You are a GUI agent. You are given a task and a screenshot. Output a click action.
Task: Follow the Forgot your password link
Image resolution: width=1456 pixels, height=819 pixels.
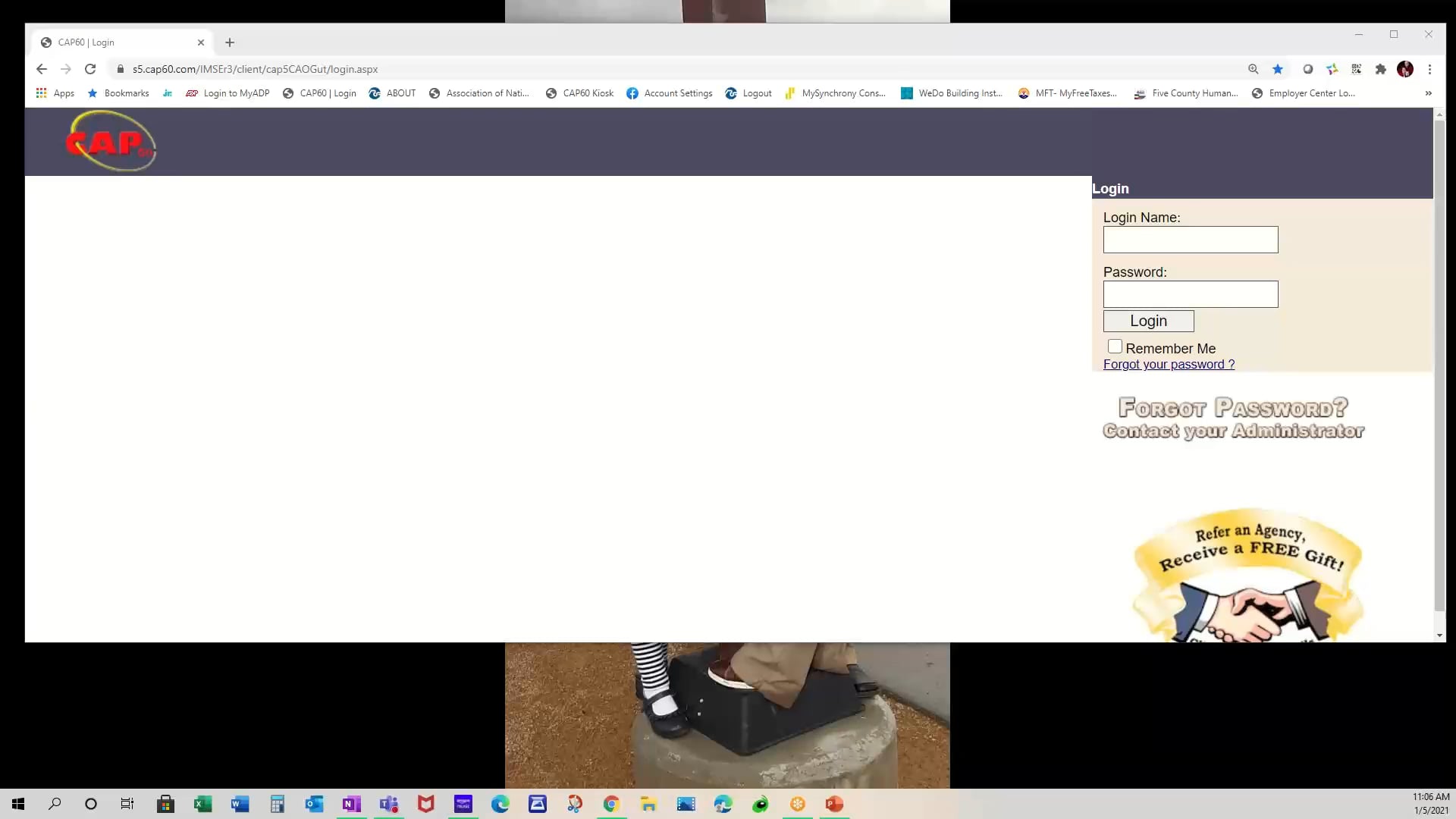[1169, 365]
